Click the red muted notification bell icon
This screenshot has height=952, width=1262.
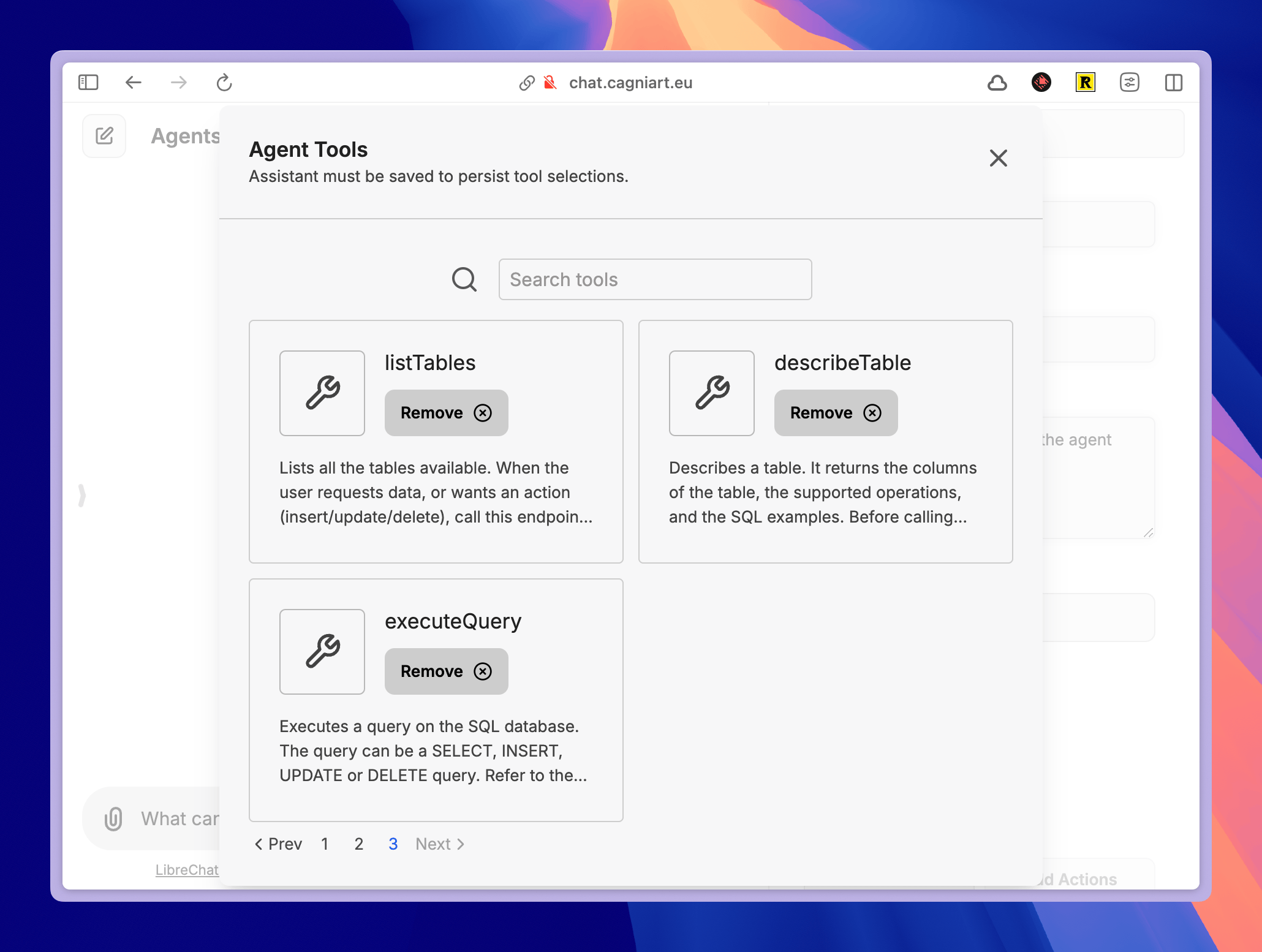point(550,83)
